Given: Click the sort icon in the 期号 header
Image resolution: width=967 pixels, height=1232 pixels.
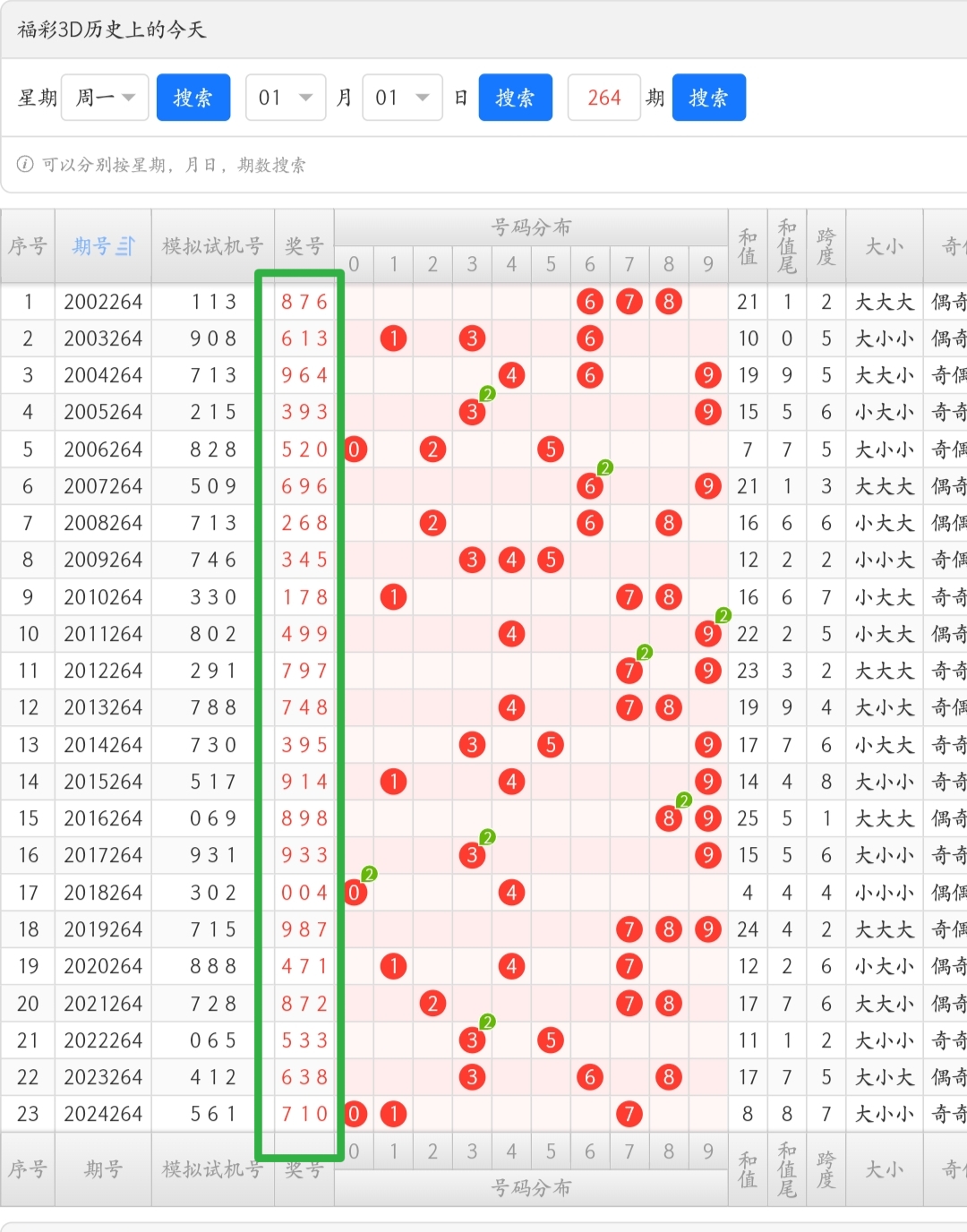Looking at the screenshot, I should pyautogui.click(x=125, y=246).
